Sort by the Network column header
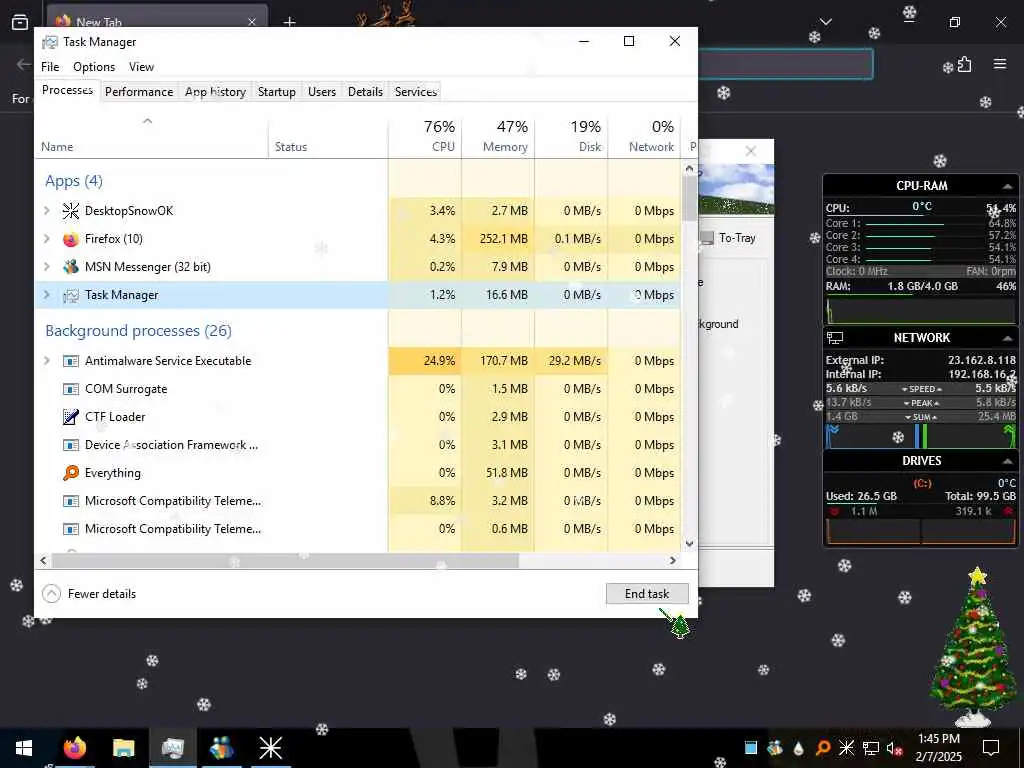This screenshot has height=768, width=1024. click(x=645, y=136)
